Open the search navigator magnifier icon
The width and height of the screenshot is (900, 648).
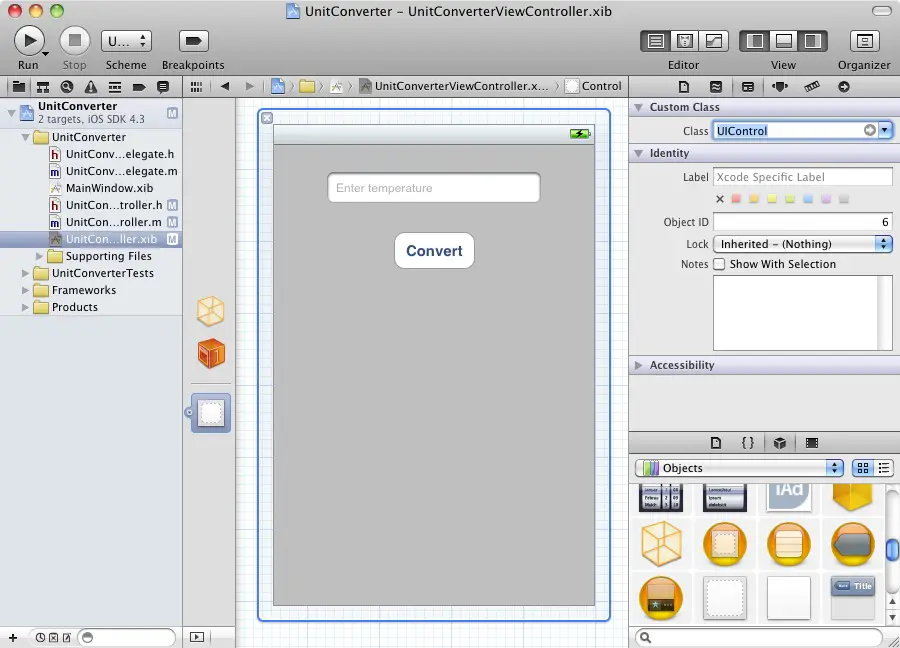click(67, 87)
